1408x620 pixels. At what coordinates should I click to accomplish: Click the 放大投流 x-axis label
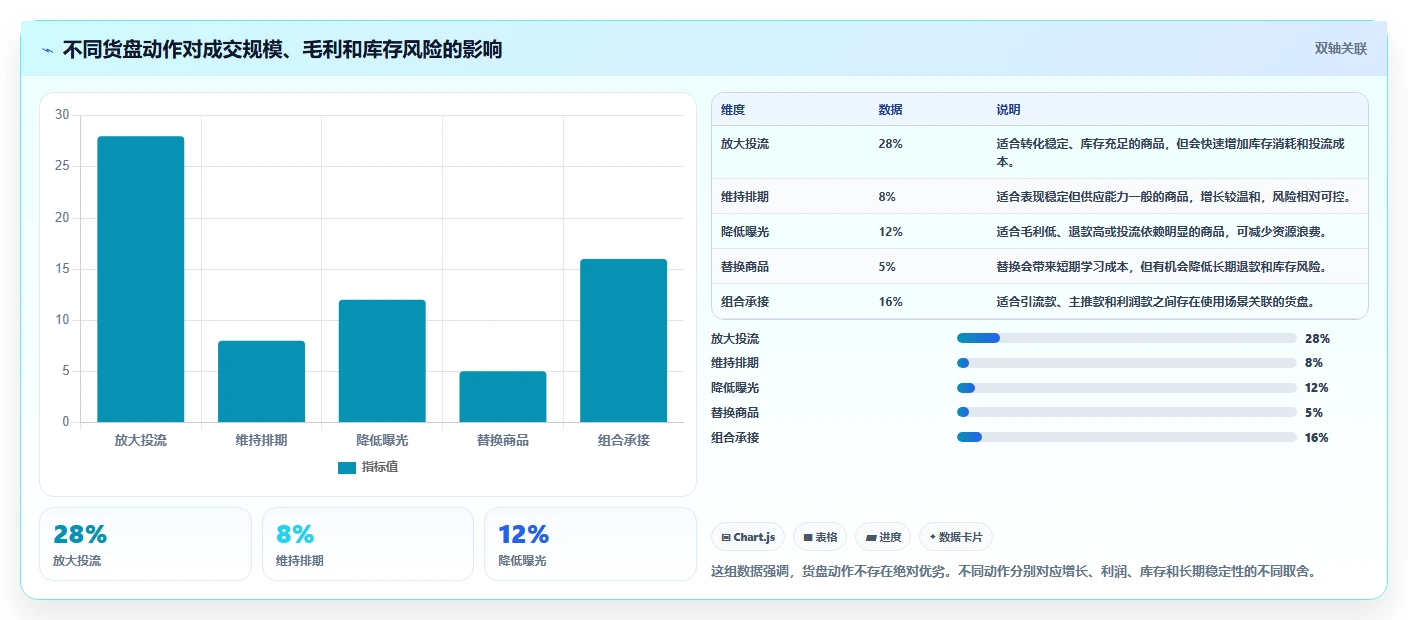(x=141, y=440)
